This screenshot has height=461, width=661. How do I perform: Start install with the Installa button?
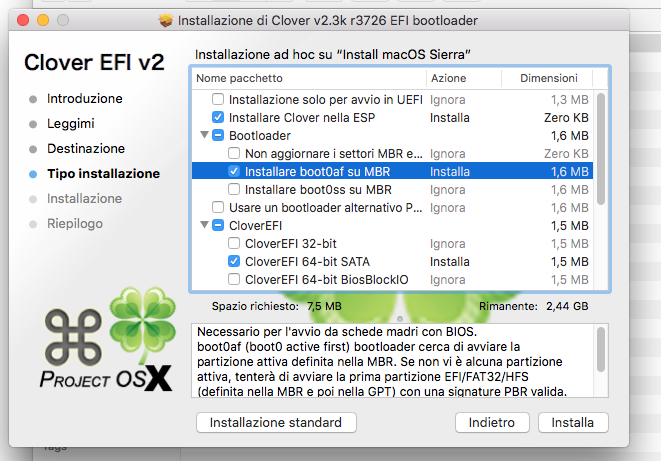573,422
